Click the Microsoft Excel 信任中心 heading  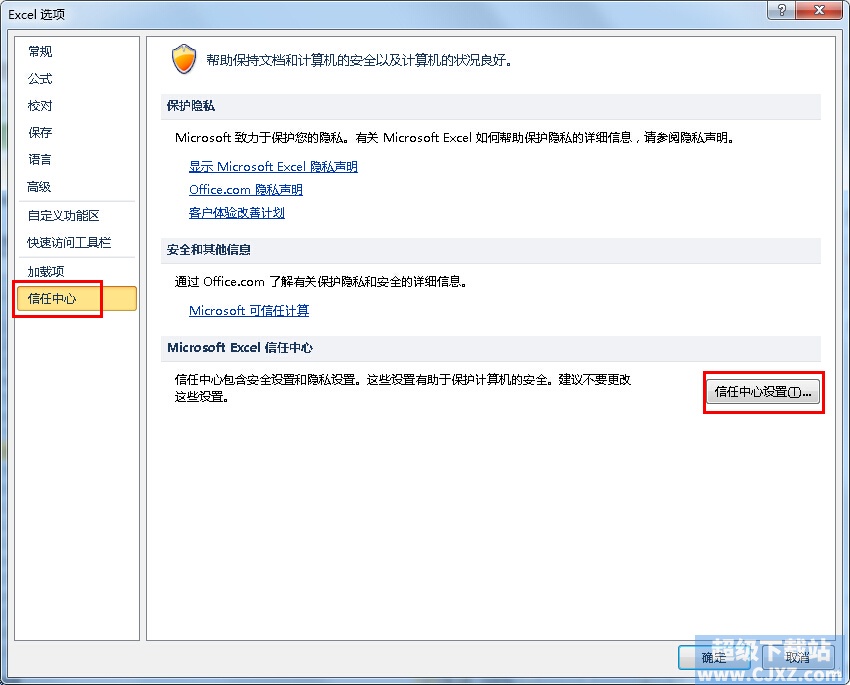point(240,347)
